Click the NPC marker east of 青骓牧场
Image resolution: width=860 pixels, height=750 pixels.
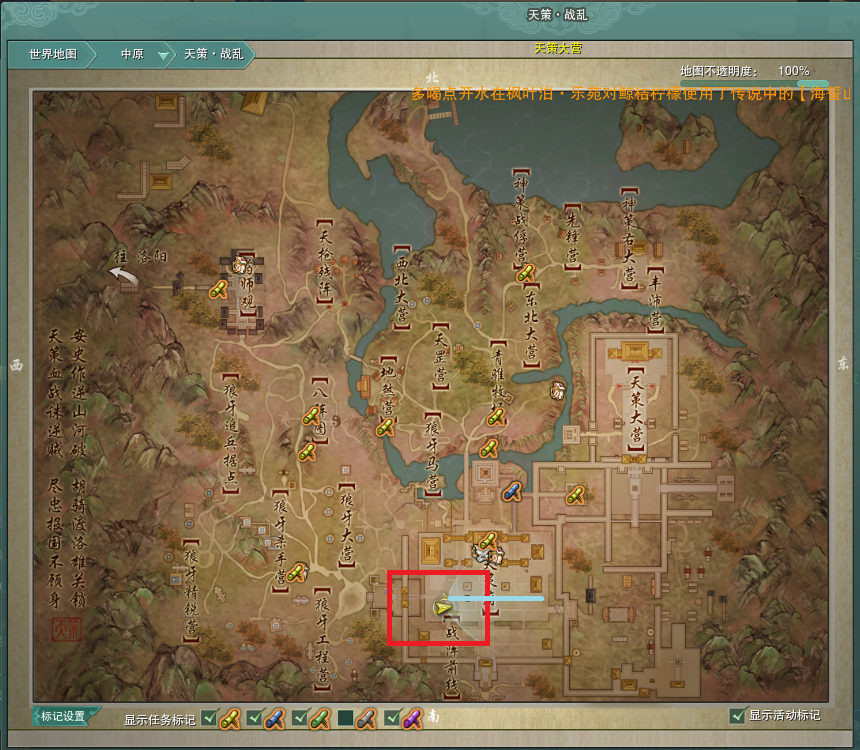pos(557,391)
